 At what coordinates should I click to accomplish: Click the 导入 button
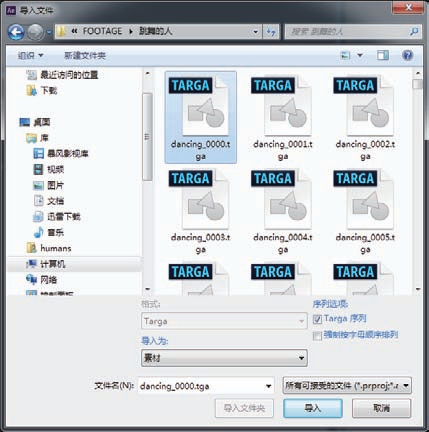[x=313, y=408]
